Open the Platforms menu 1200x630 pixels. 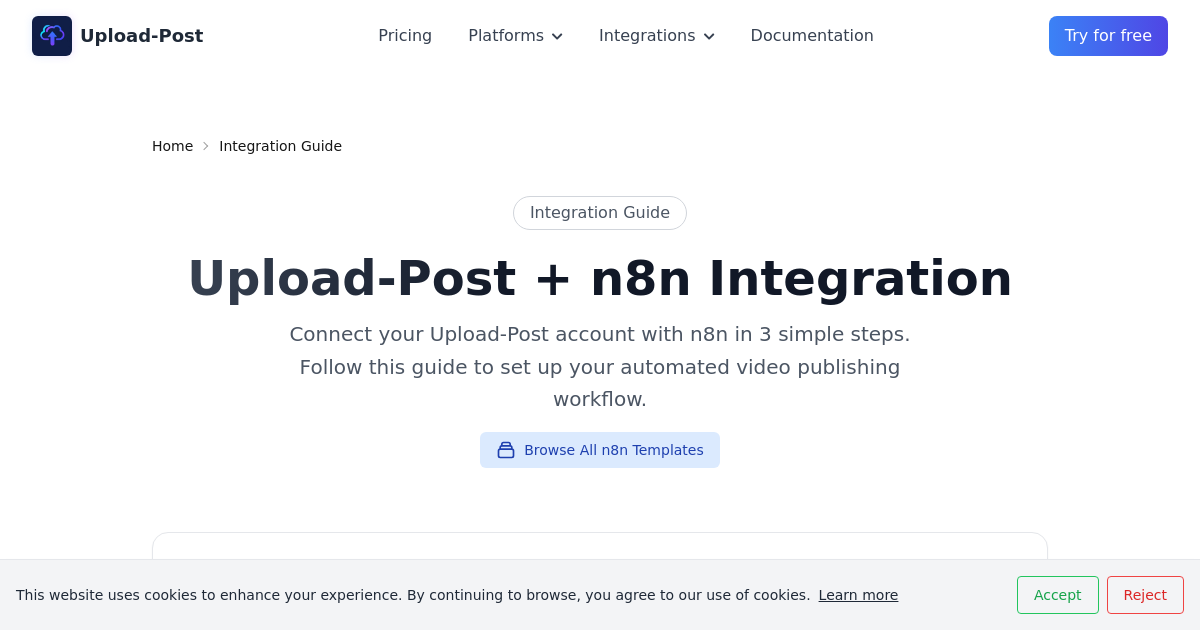point(515,36)
